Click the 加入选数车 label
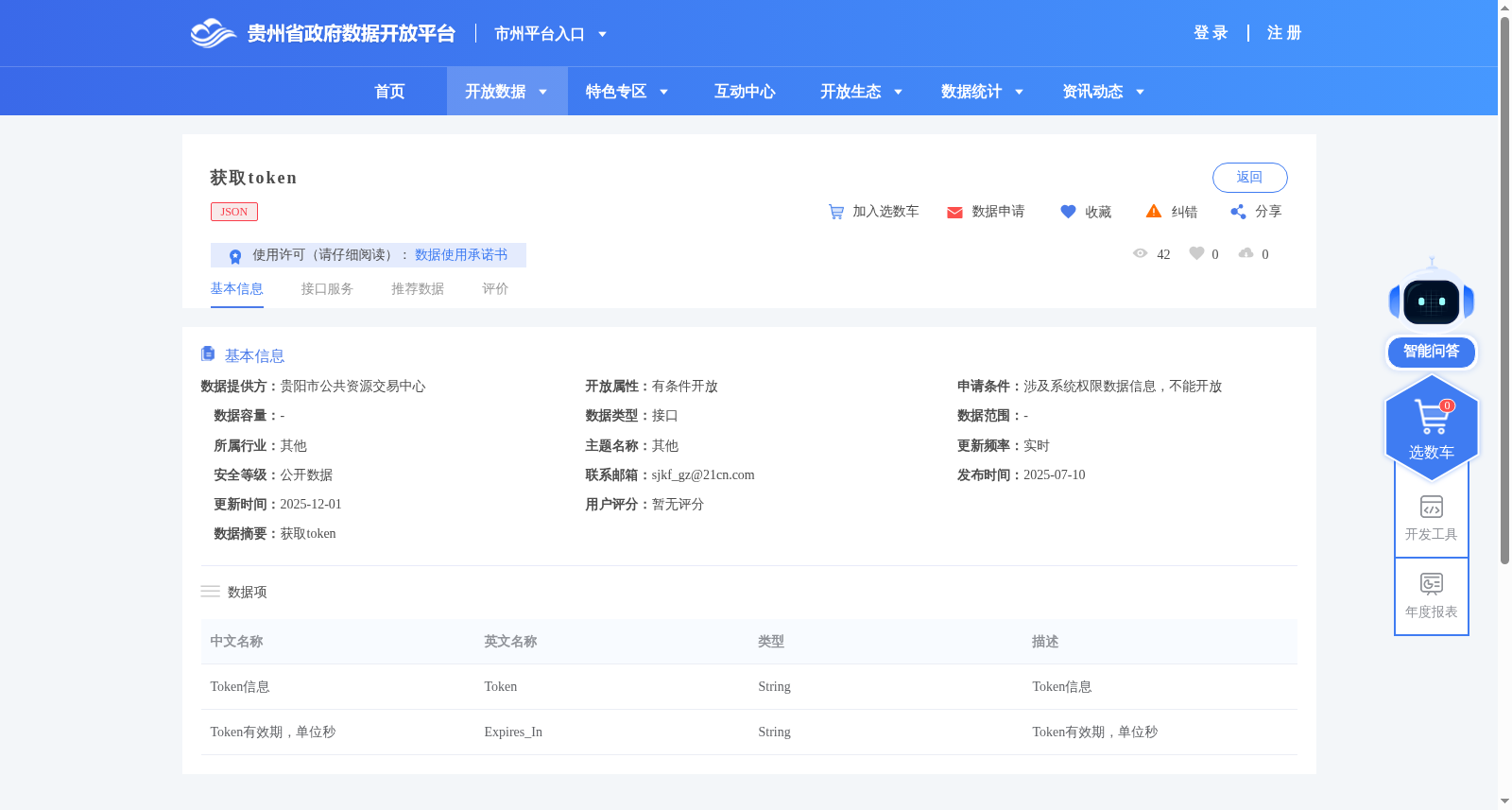Viewport: 1512px width, 810px height. coord(885,212)
